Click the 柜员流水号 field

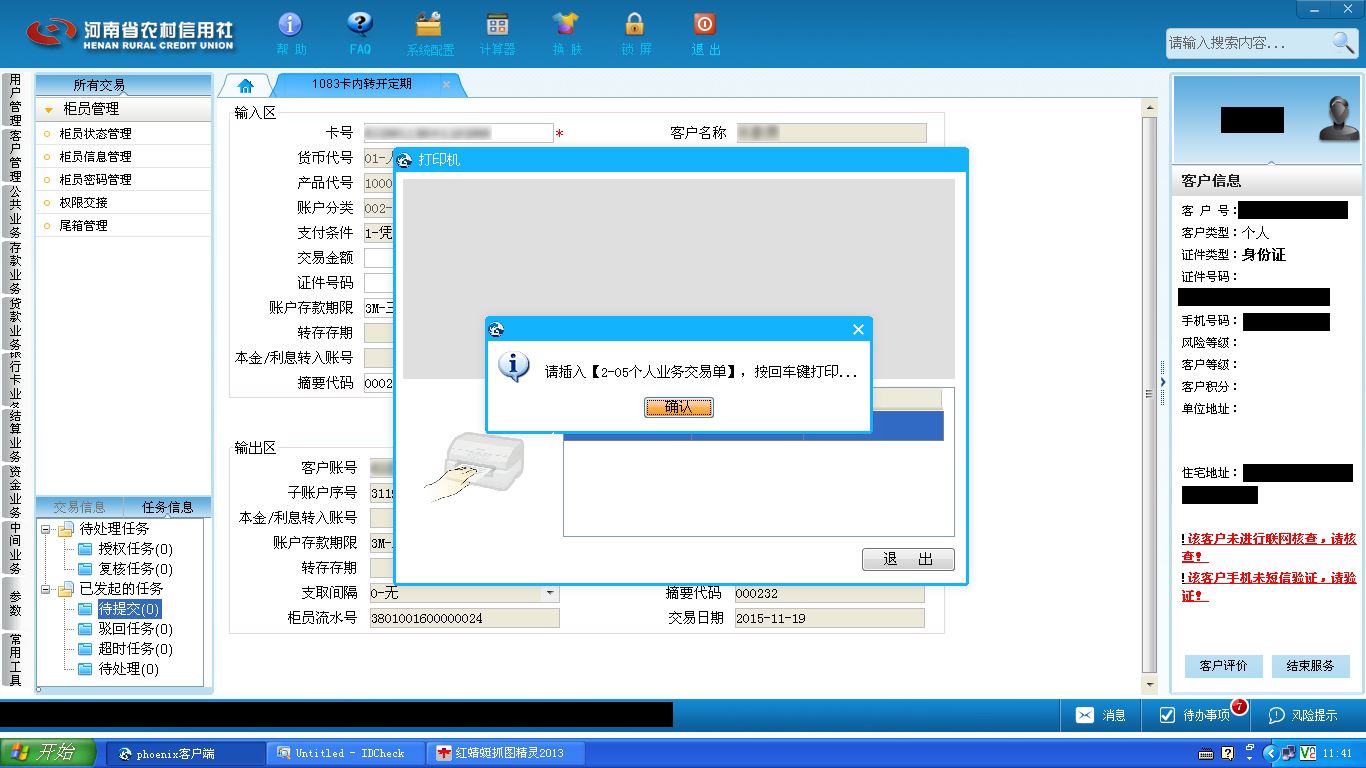[x=464, y=618]
